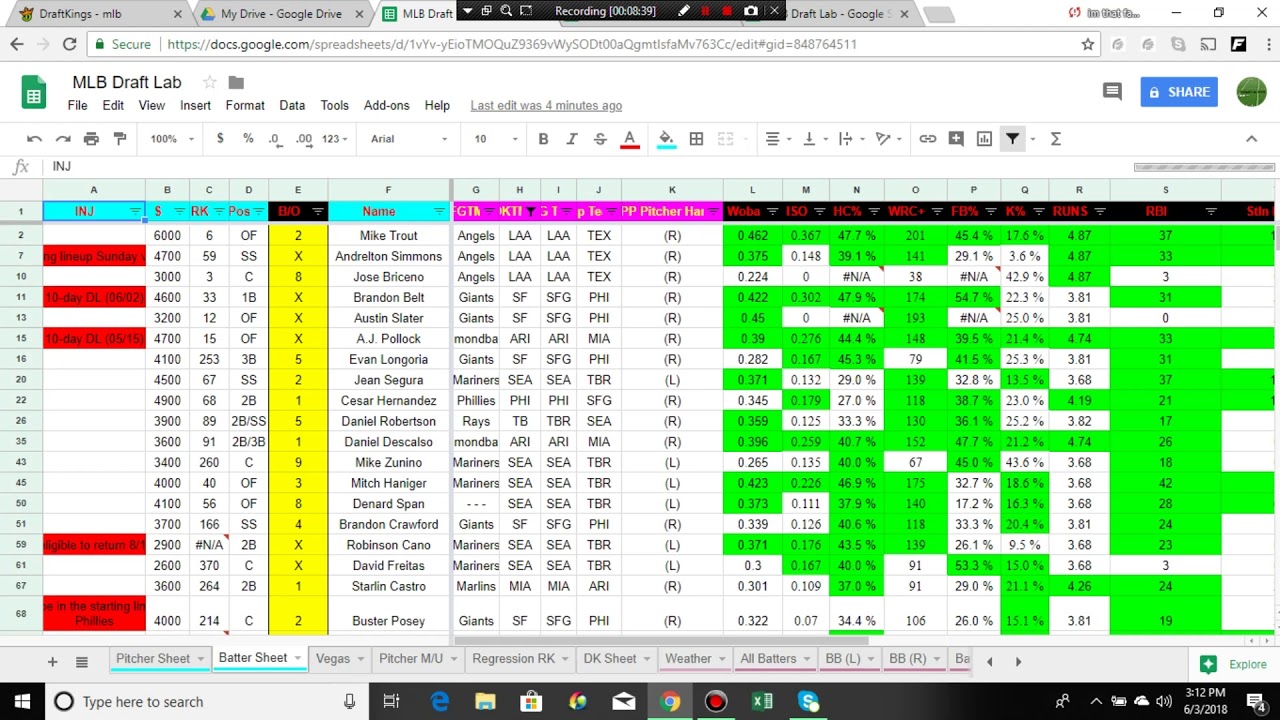This screenshot has height=720, width=1280.
Task: Open horizontal align dropdown
Action: (778, 139)
